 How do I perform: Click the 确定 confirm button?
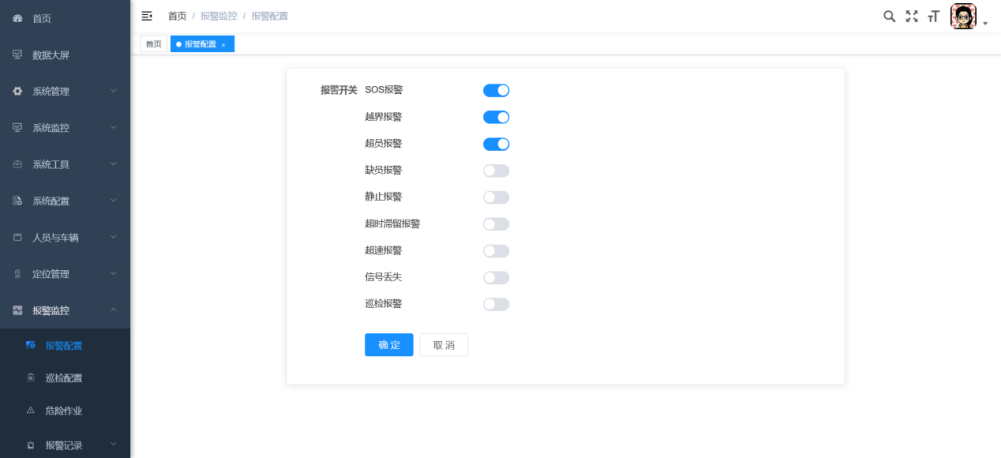389,345
